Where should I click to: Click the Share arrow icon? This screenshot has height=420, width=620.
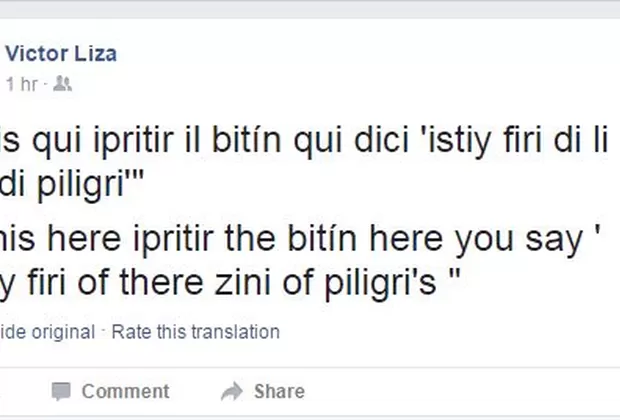231,391
